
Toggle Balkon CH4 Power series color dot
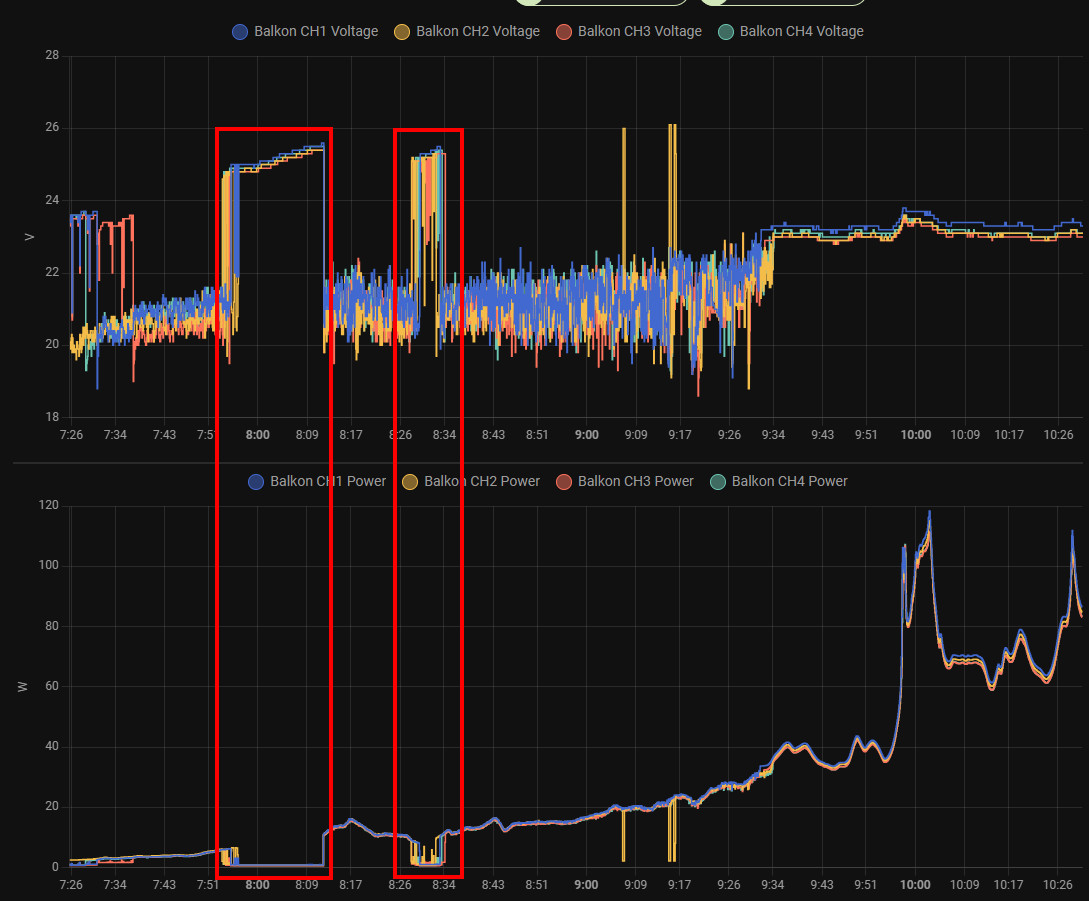(717, 482)
